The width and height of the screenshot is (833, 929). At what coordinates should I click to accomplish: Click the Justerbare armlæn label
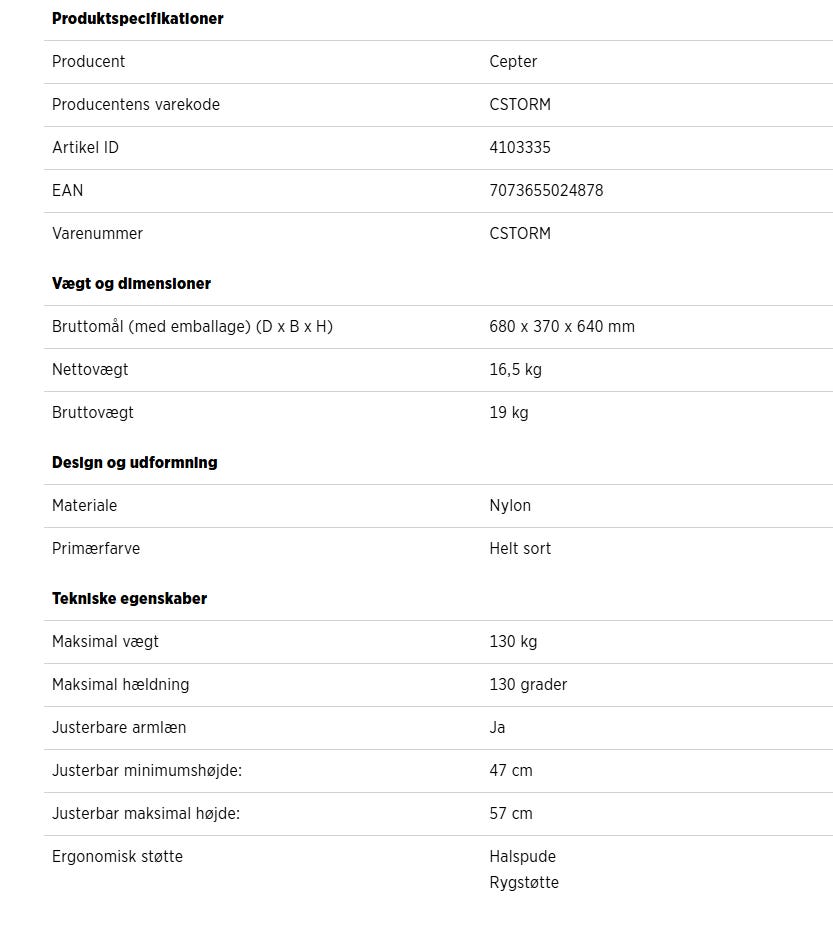point(119,728)
